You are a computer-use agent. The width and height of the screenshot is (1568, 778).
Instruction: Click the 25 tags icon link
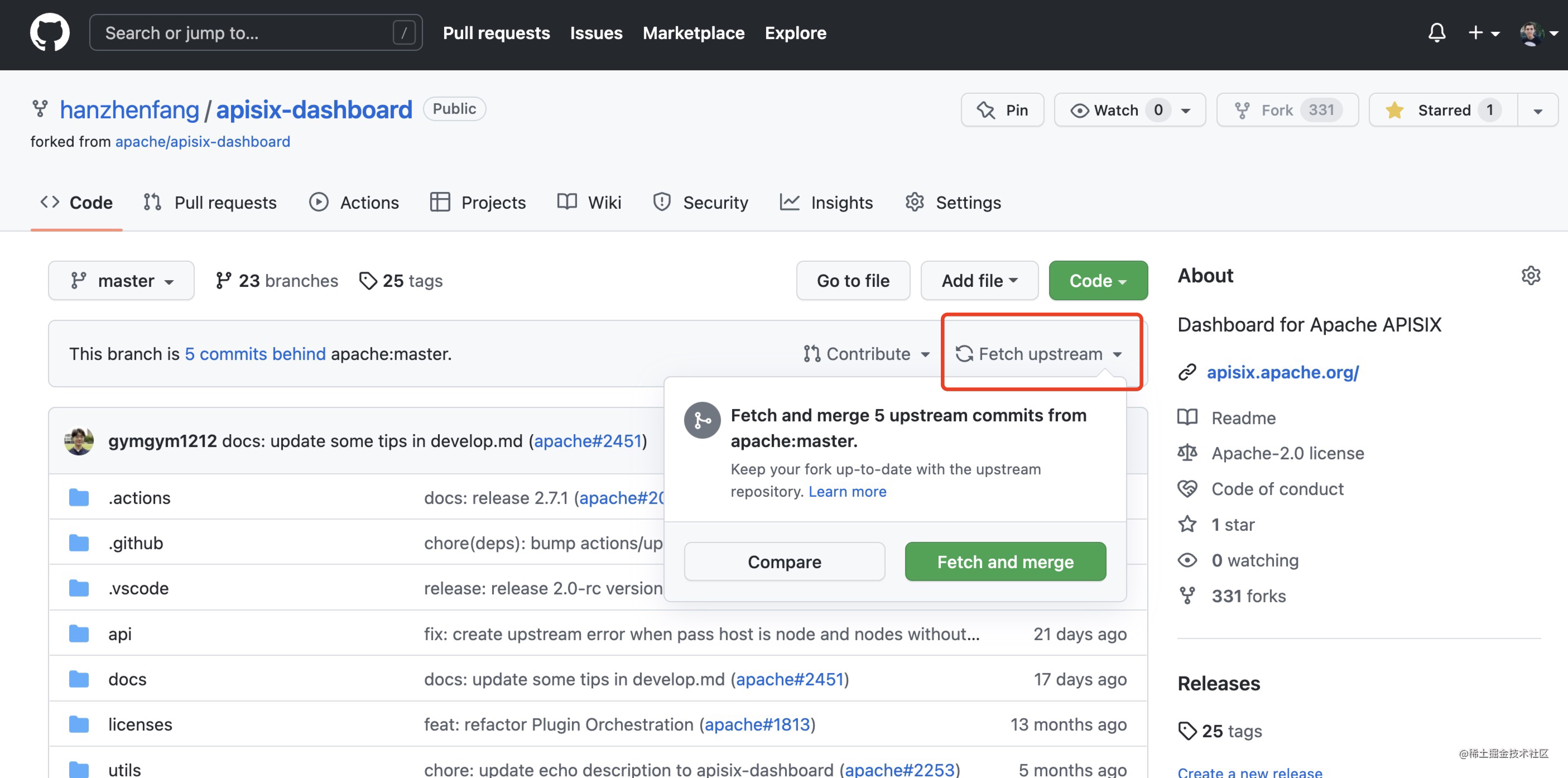click(401, 281)
